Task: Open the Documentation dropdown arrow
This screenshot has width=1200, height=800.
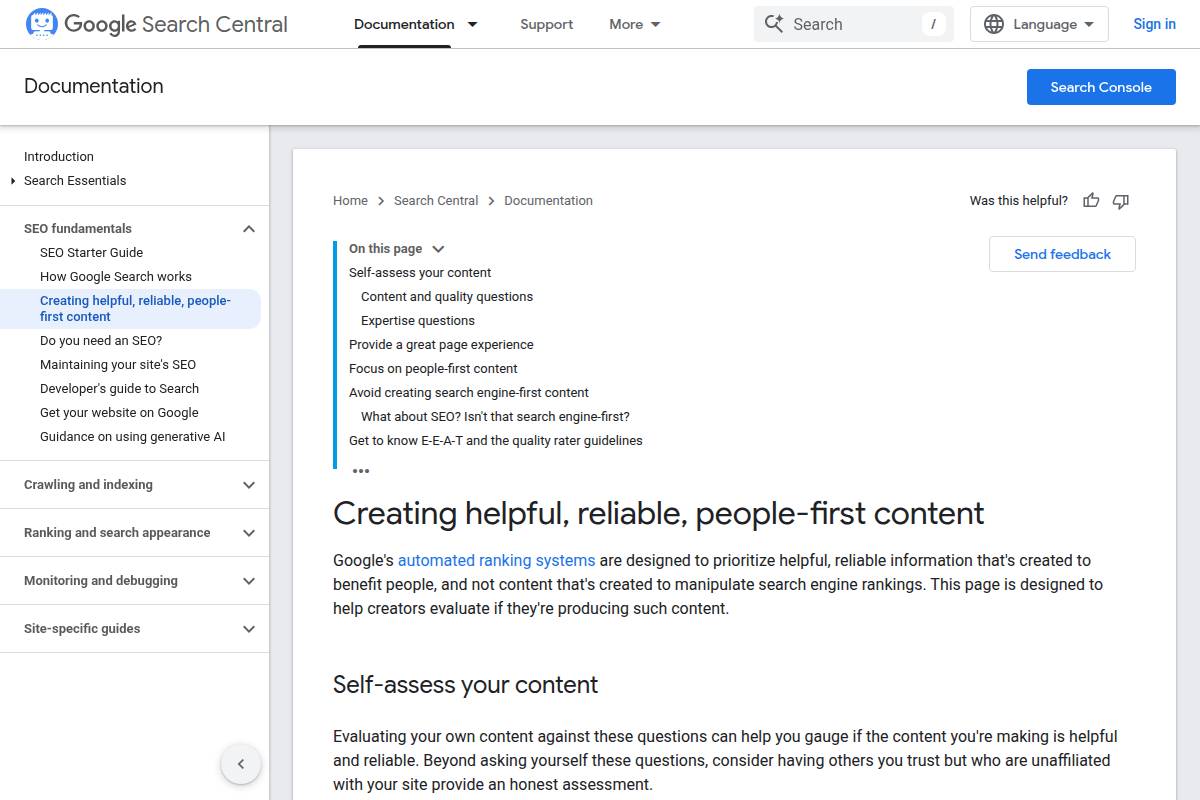Action: (473, 24)
